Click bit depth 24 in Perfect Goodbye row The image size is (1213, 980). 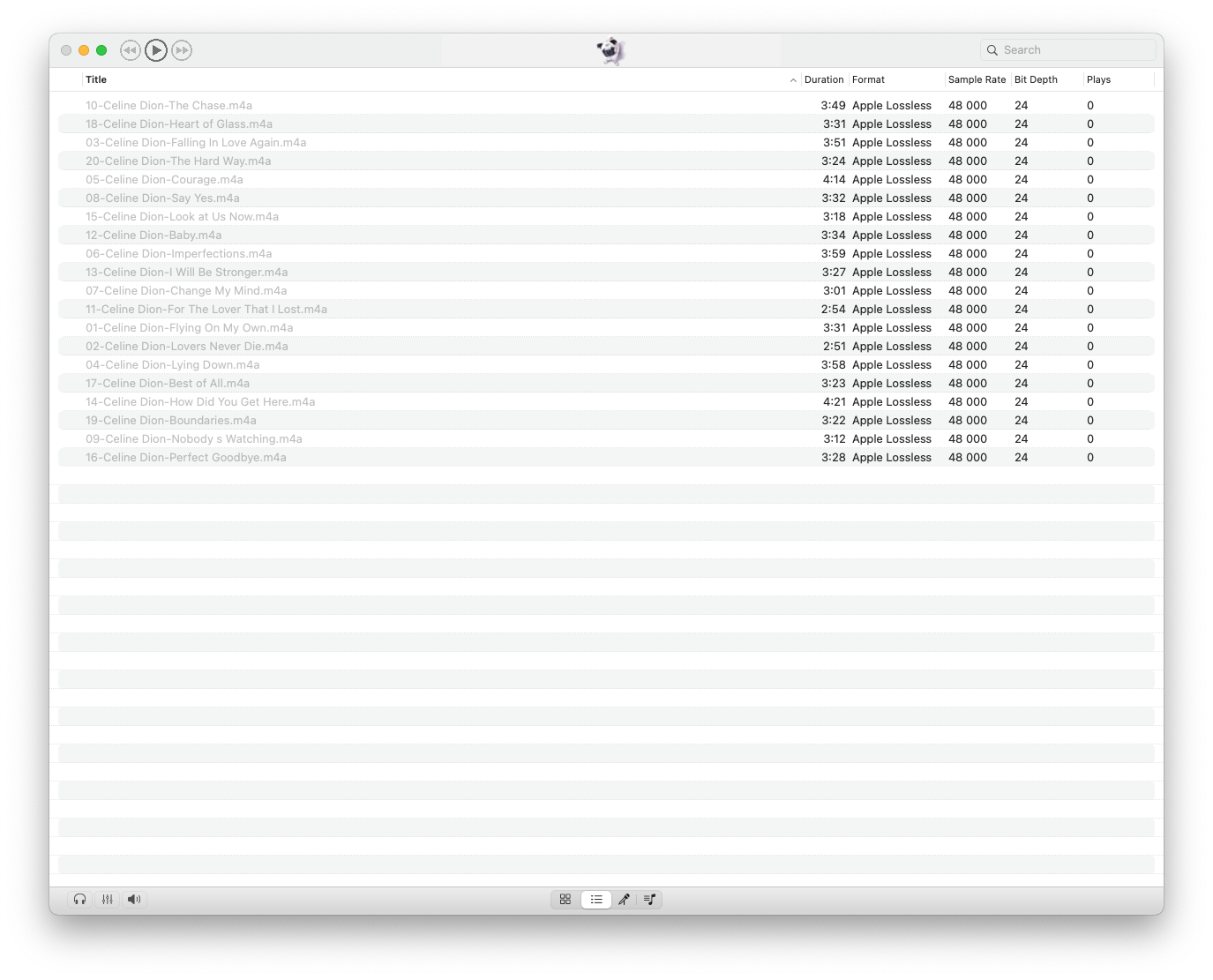1022,458
